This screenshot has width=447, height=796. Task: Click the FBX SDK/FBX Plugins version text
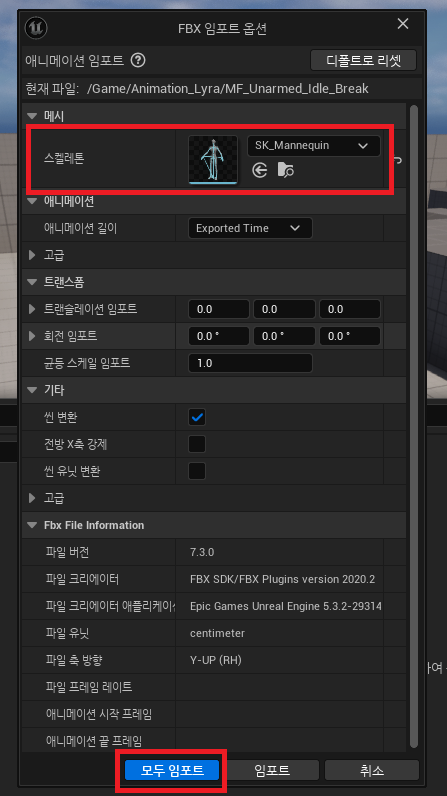283,579
